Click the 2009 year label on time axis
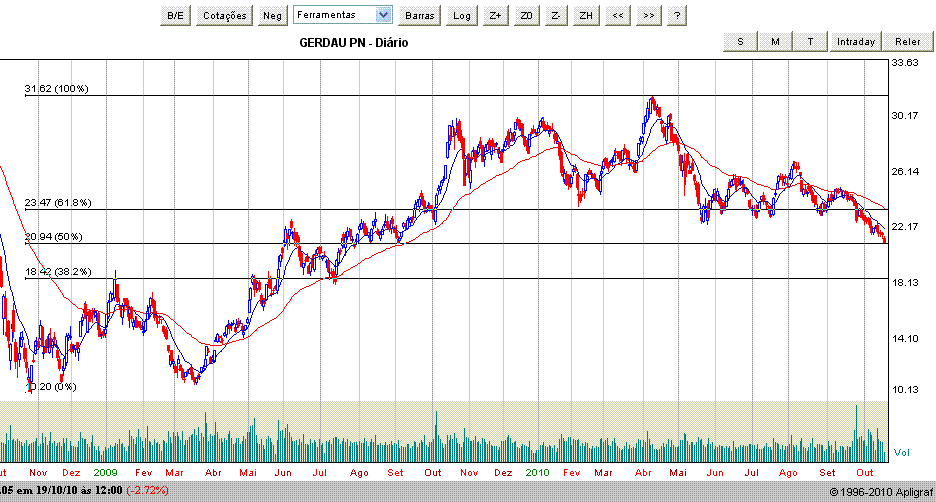The width and height of the screenshot is (936, 502). tap(106, 472)
